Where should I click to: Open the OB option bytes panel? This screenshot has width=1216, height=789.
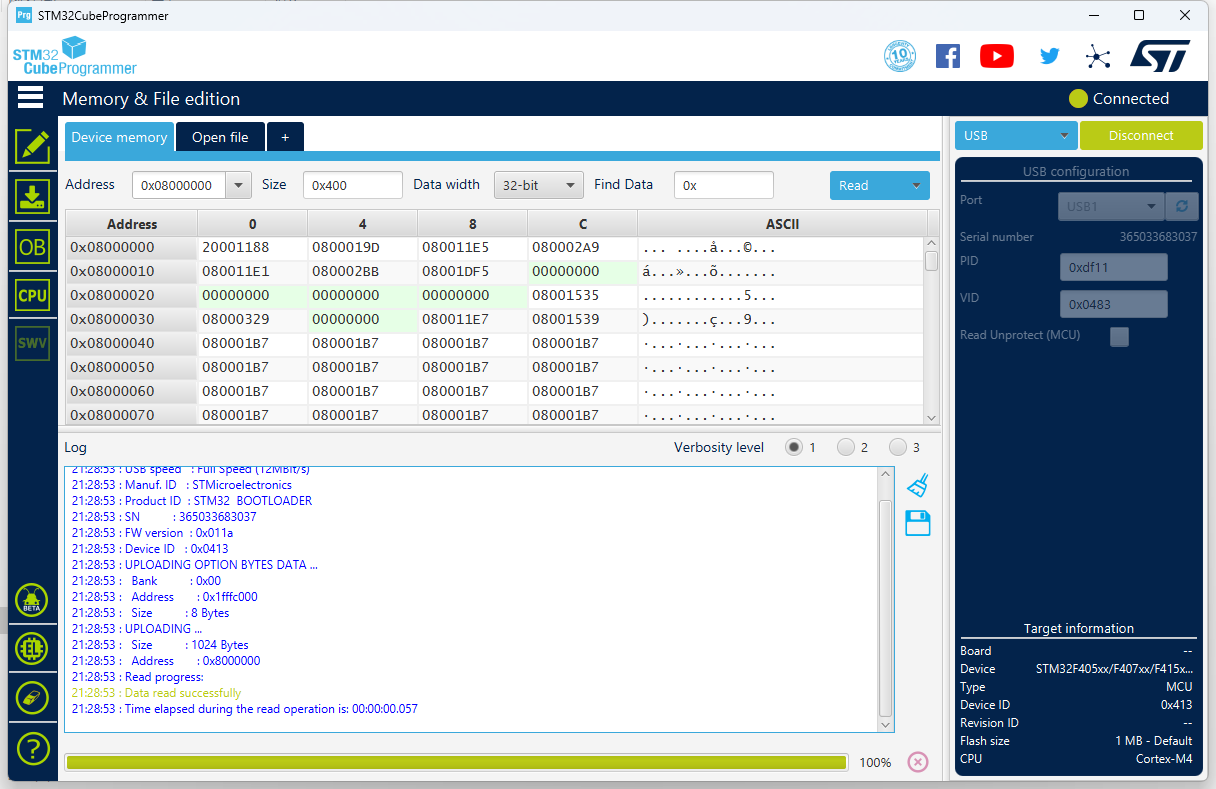32,246
